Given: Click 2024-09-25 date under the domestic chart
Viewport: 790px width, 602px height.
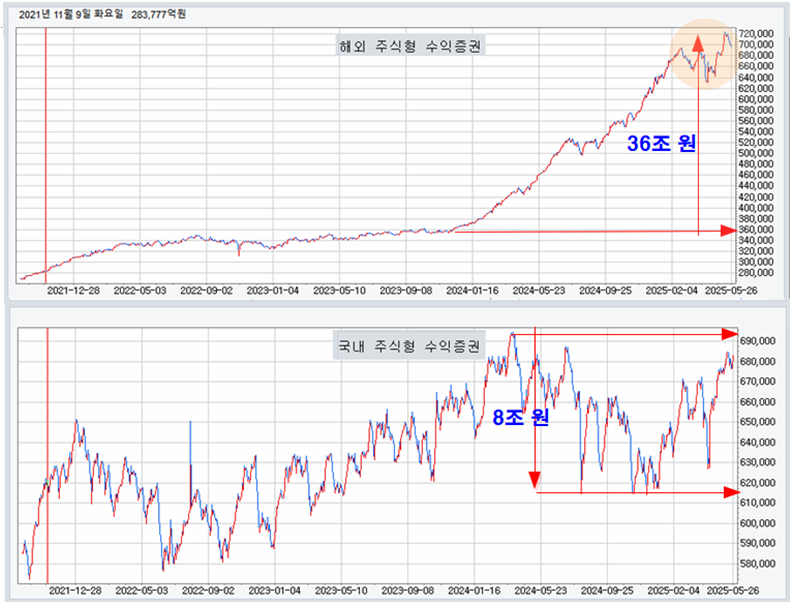Looking at the screenshot, I should tap(607, 590).
